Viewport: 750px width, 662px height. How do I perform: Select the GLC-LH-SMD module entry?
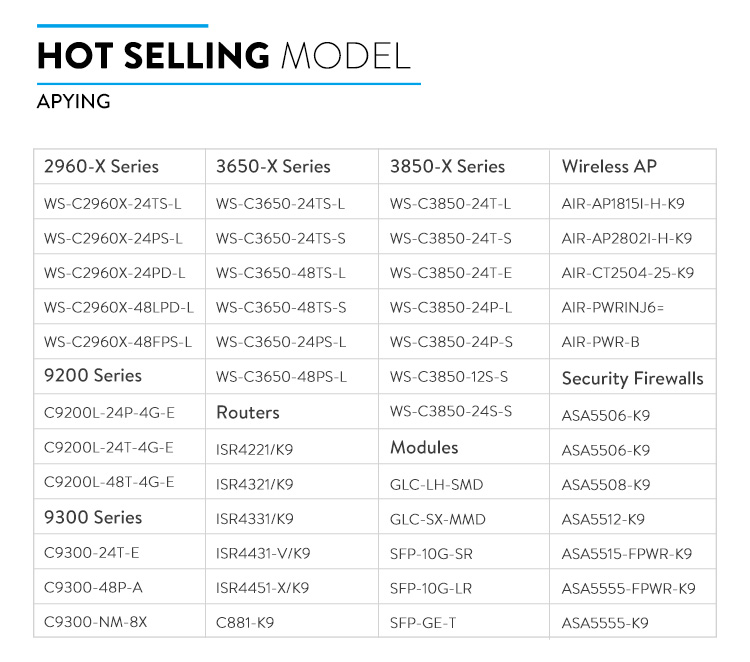436,485
